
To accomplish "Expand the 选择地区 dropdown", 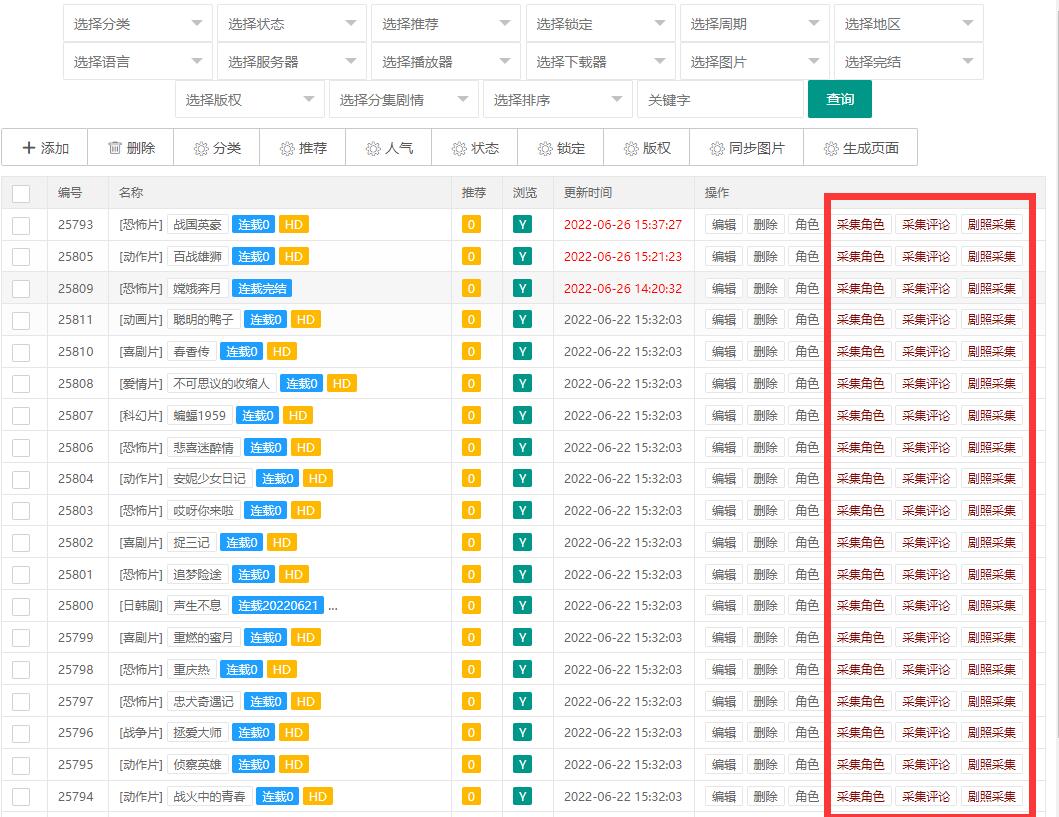I will pos(908,24).
